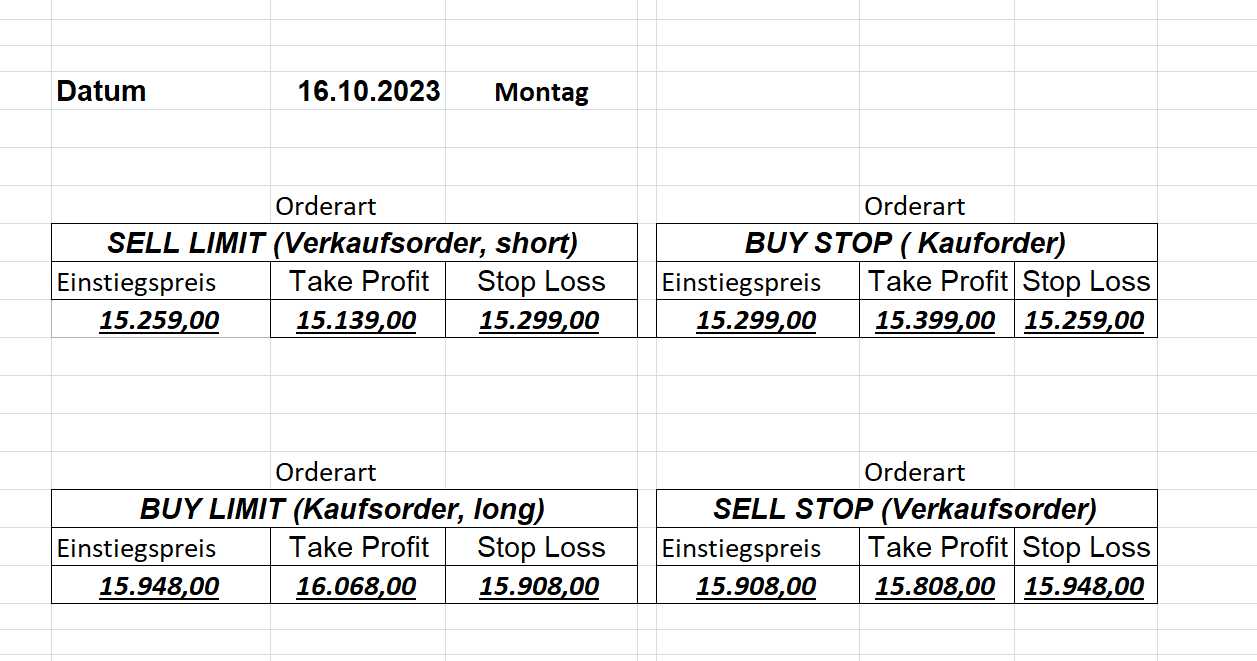Click SELL LIMIT entry price 15.259,00
Viewport: 1257px width, 661px height.
tap(159, 320)
